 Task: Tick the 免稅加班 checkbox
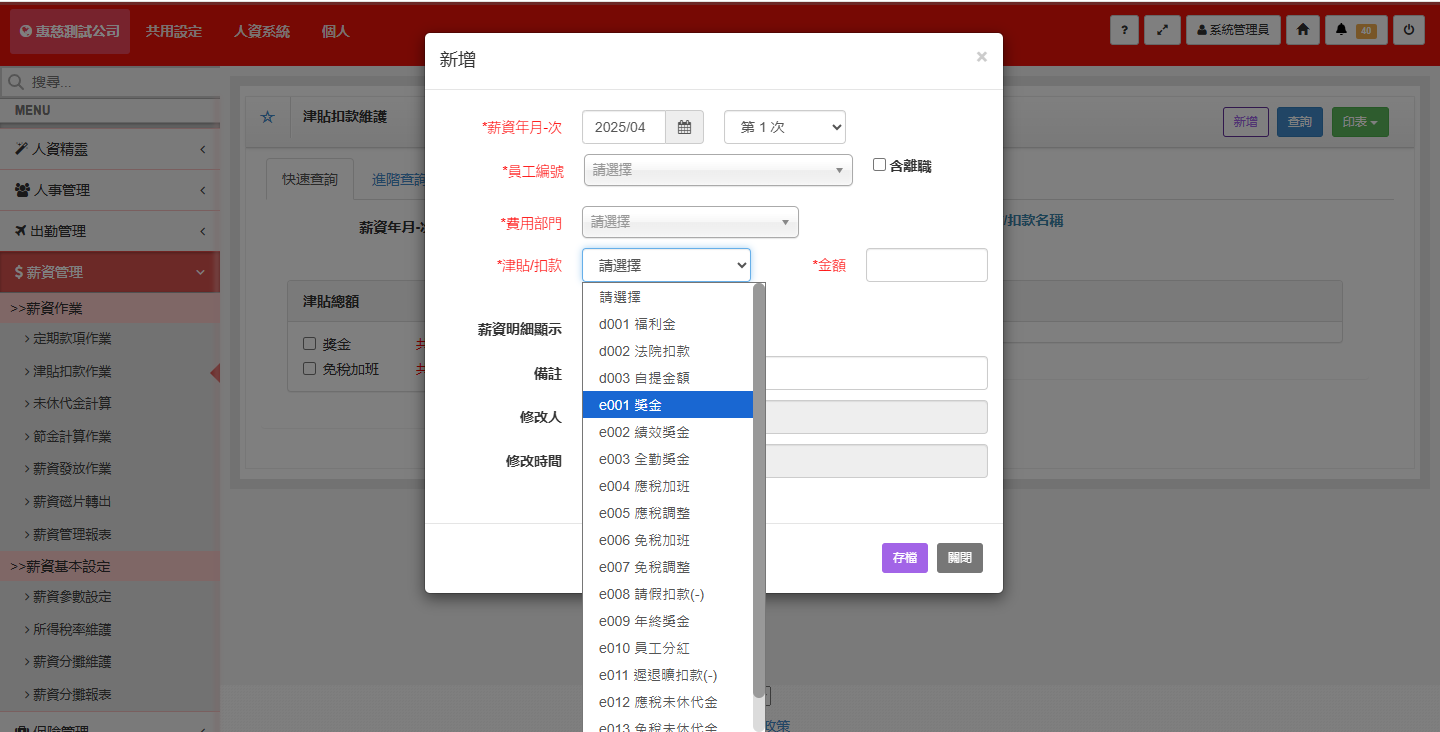click(309, 368)
